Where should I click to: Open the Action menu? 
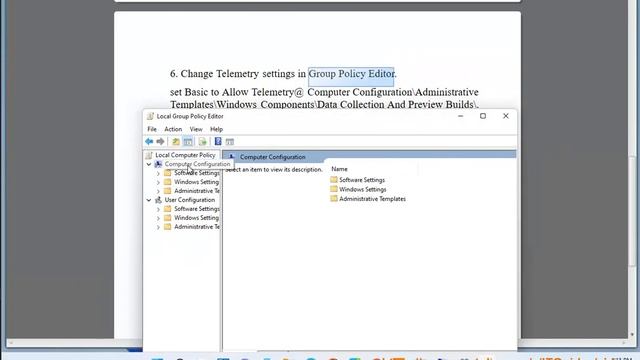coord(173,129)
